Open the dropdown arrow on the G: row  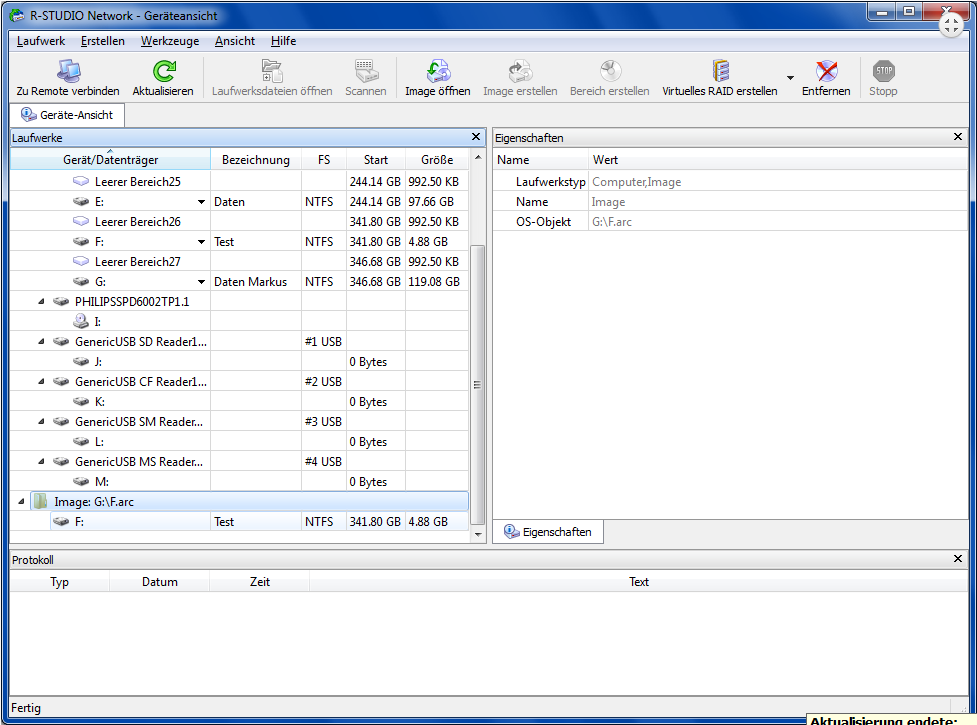pos(201,282)
